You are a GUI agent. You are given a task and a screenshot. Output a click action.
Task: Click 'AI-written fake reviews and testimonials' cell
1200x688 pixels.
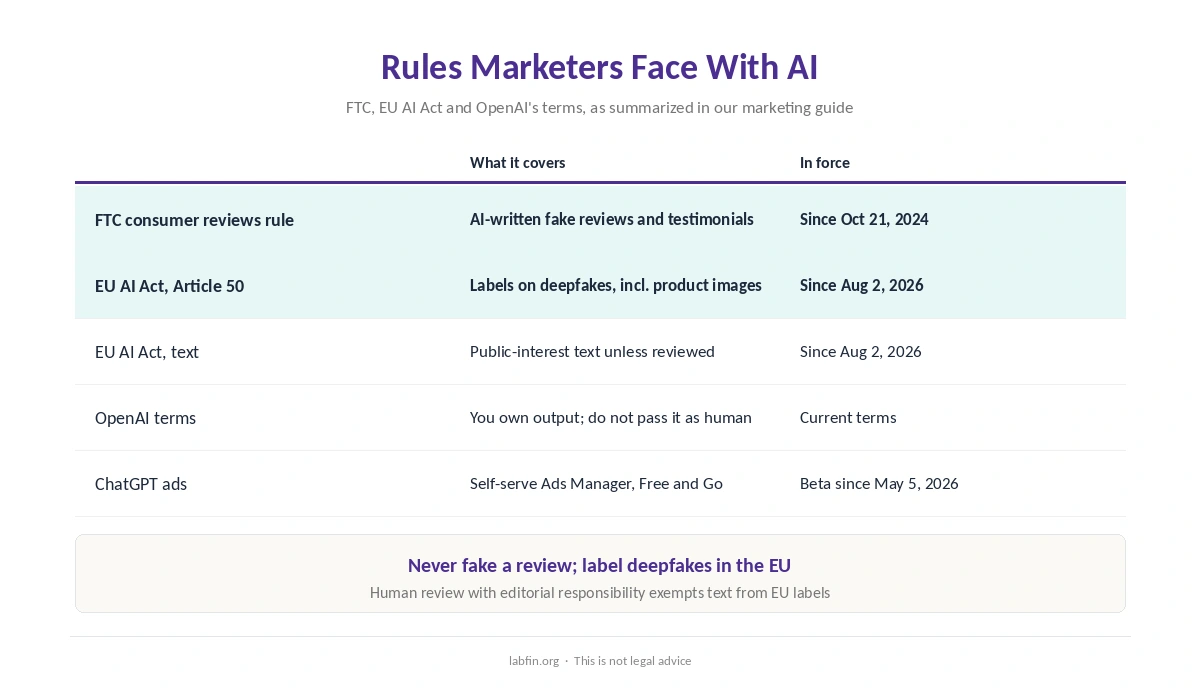coord(612,219)
